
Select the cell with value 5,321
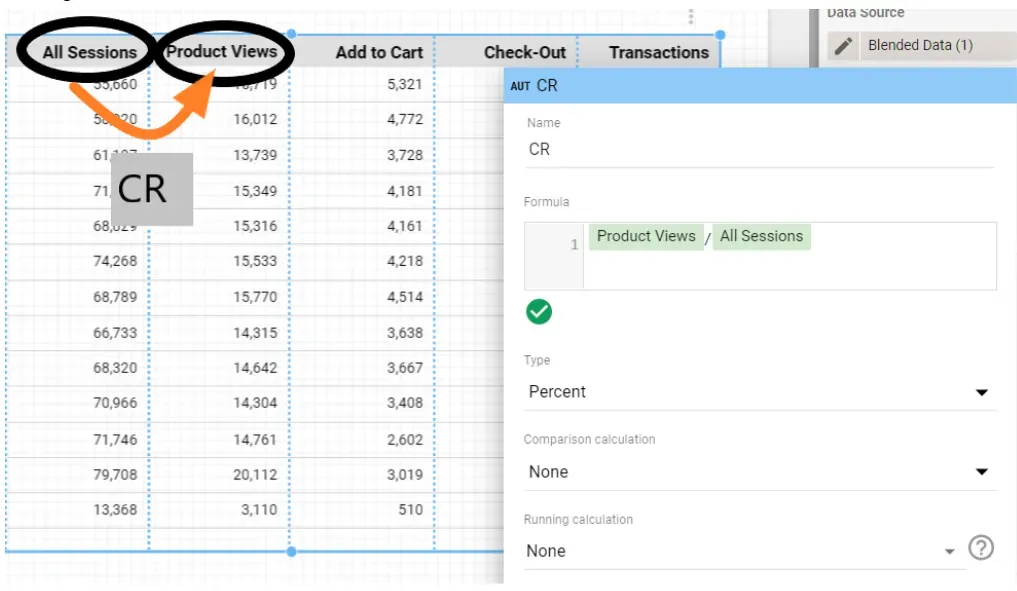405,84
